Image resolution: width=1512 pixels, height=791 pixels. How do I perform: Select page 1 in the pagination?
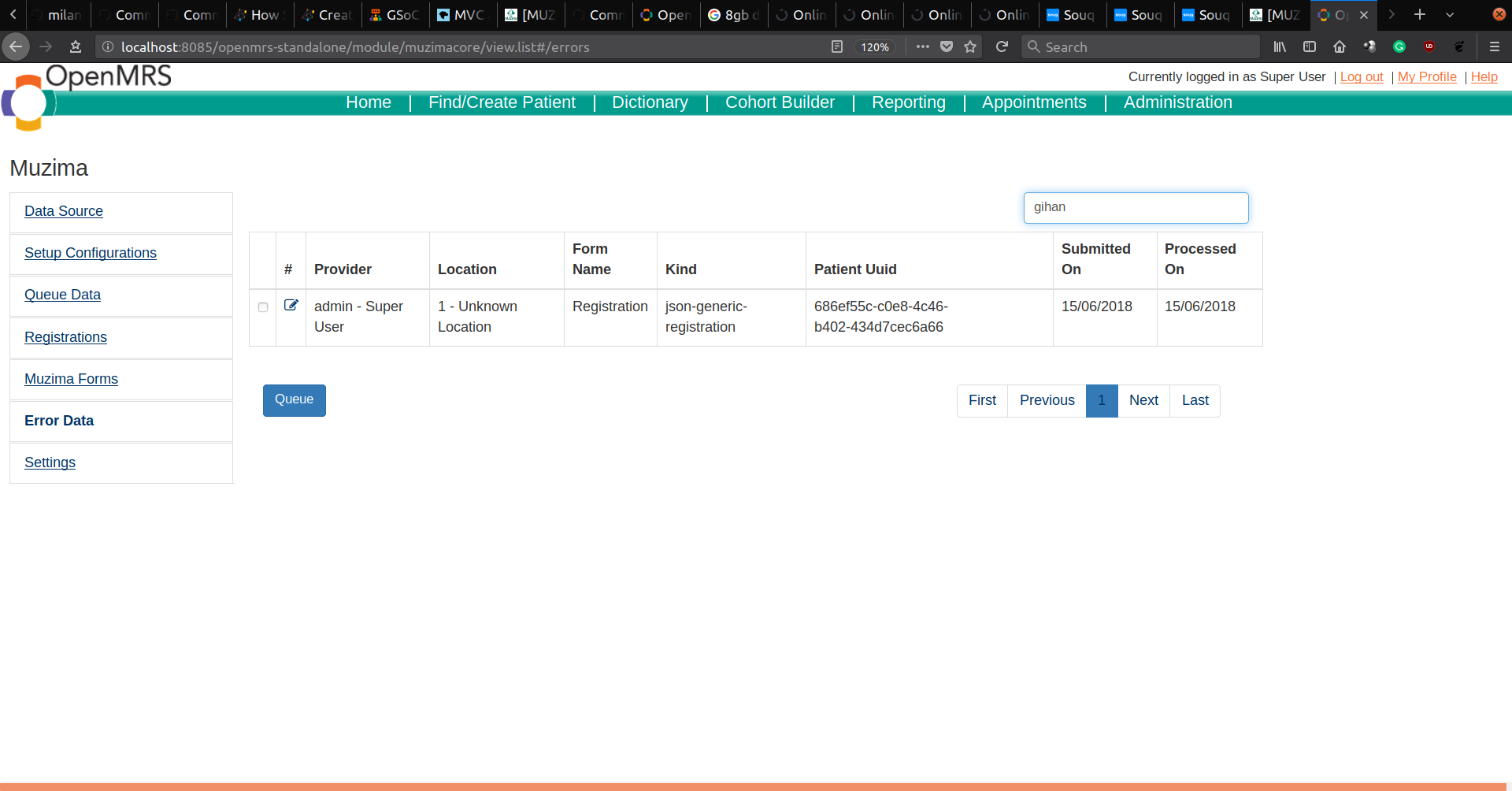(x=1102, y=400)
